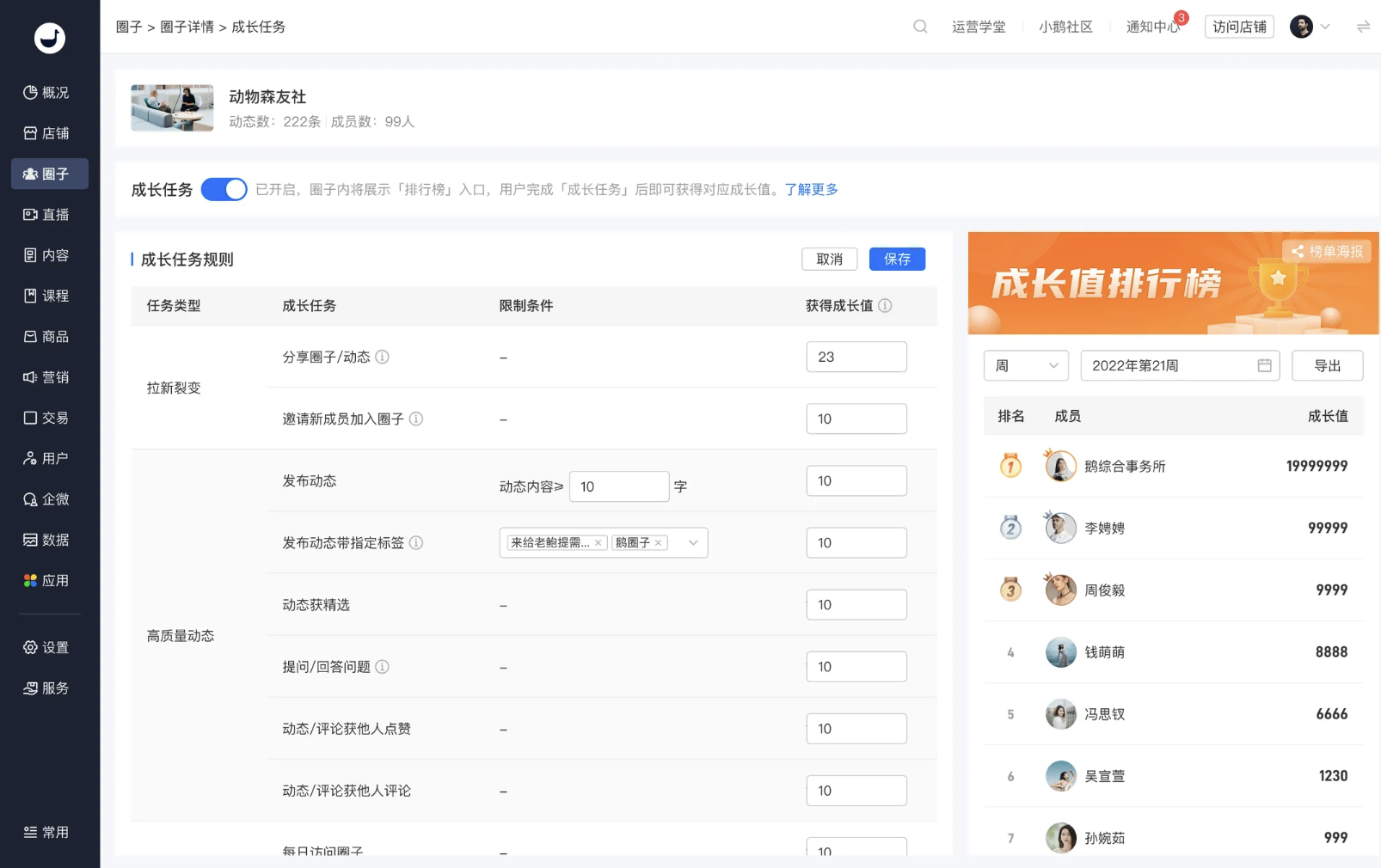
Task: Click the 分享圈子/动态 growth value field
Action: [x=856, y=357]
